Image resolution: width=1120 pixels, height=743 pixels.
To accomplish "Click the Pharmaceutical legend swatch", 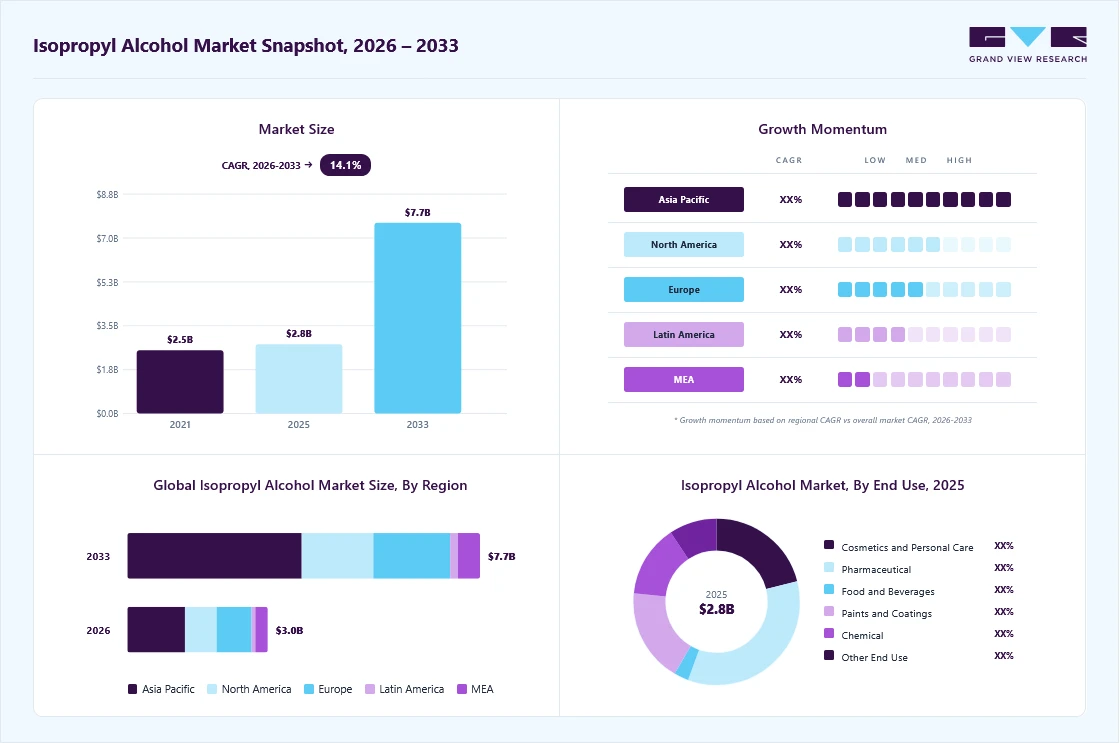I will point(829,567).
